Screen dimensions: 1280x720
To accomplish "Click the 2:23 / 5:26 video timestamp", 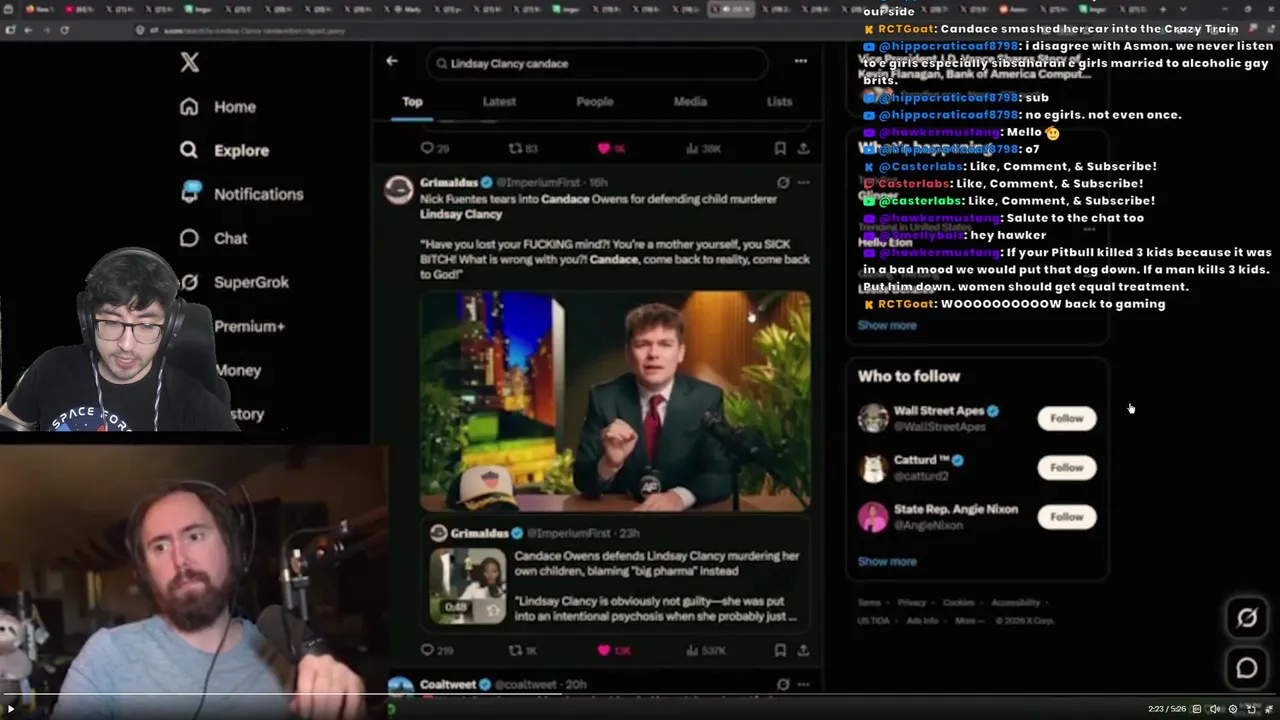I will [1169, 709].
